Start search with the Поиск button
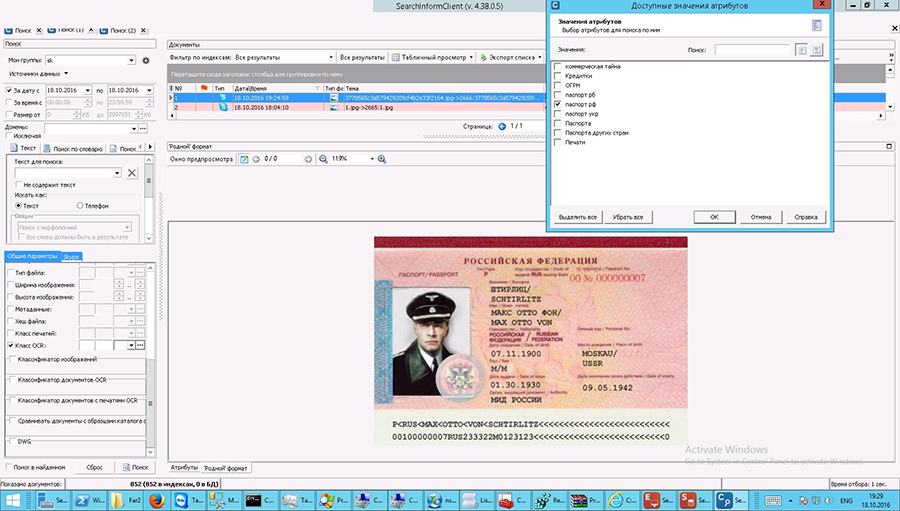 click(135, 467)
